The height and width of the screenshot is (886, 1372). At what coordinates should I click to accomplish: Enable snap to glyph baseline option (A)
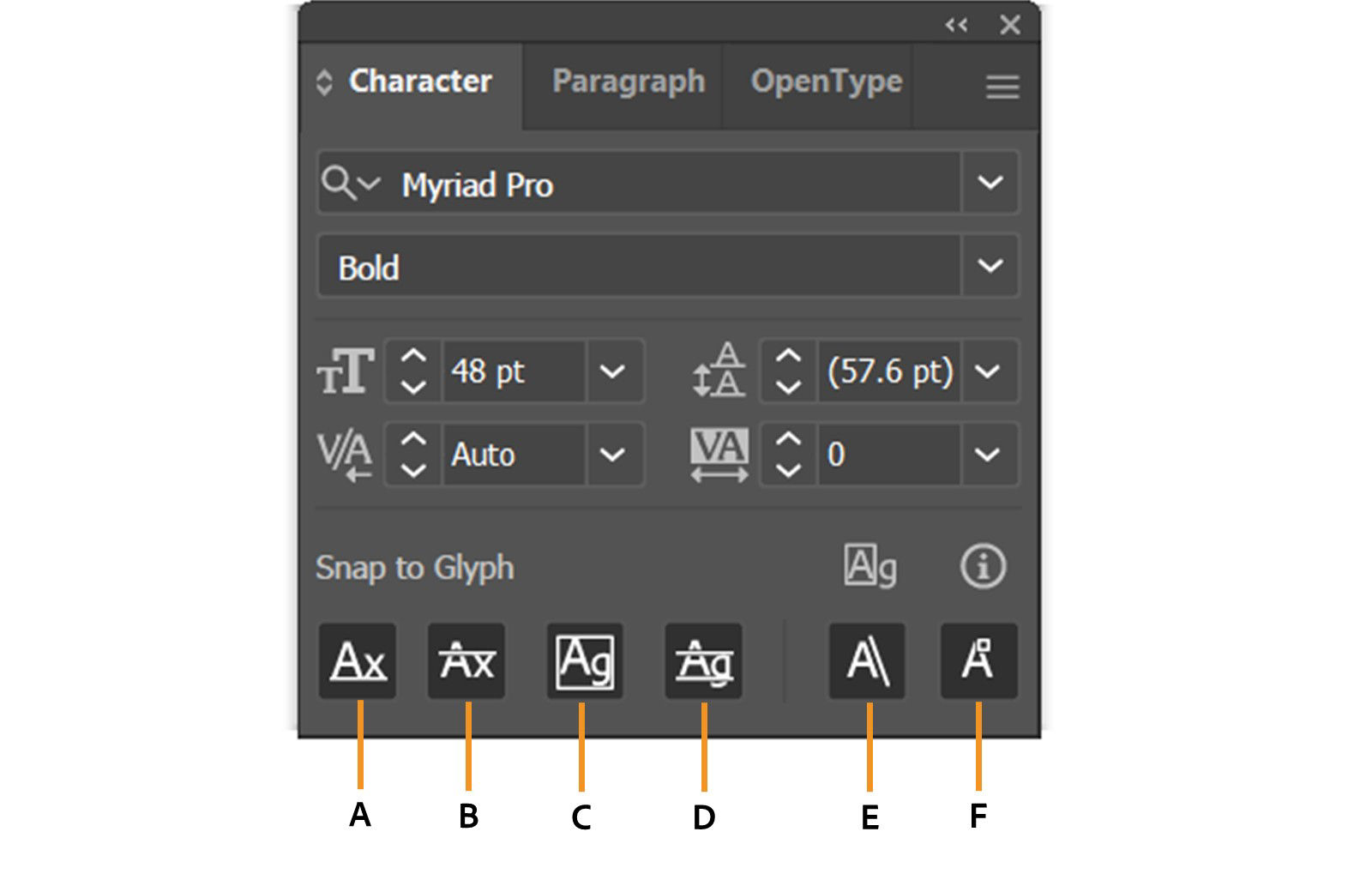357,660
